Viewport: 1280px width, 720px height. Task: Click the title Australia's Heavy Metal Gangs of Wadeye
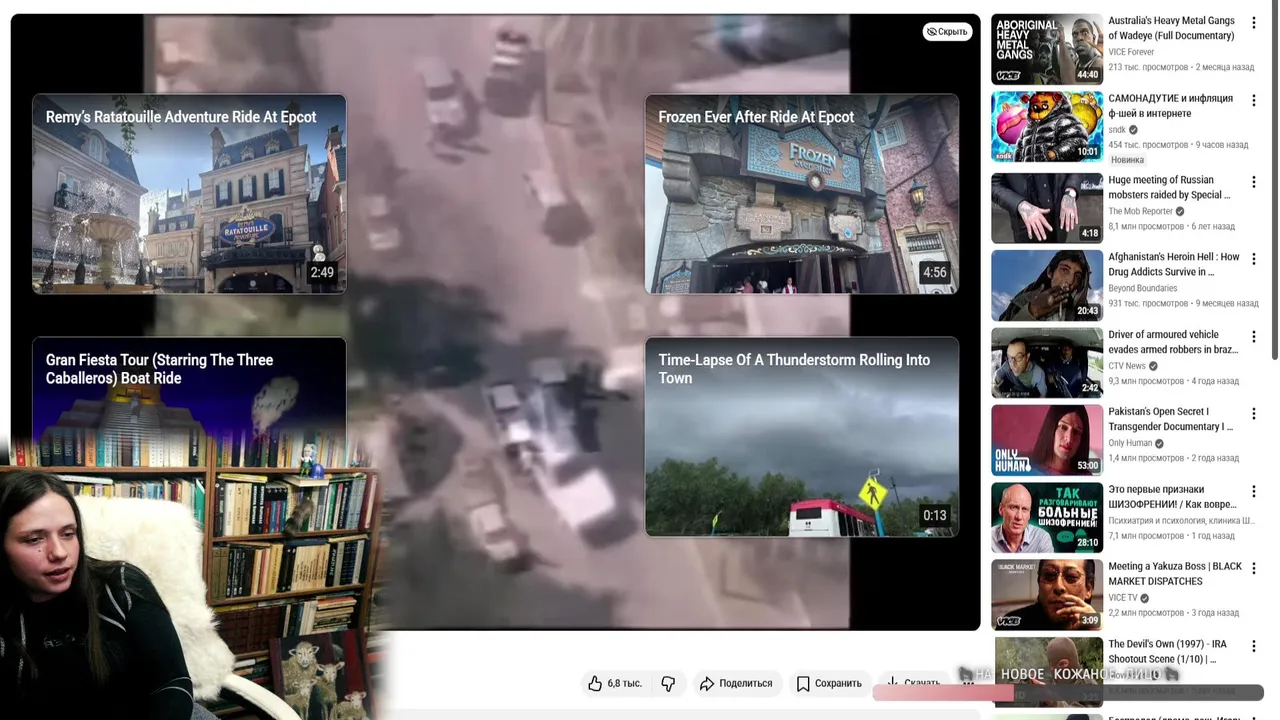coord(1171,28)
